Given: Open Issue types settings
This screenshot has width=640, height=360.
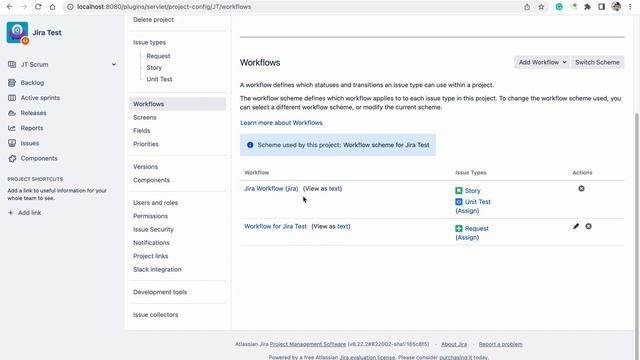Looking at the screenshot, I should pyautogui.click(x=149, y=42).
